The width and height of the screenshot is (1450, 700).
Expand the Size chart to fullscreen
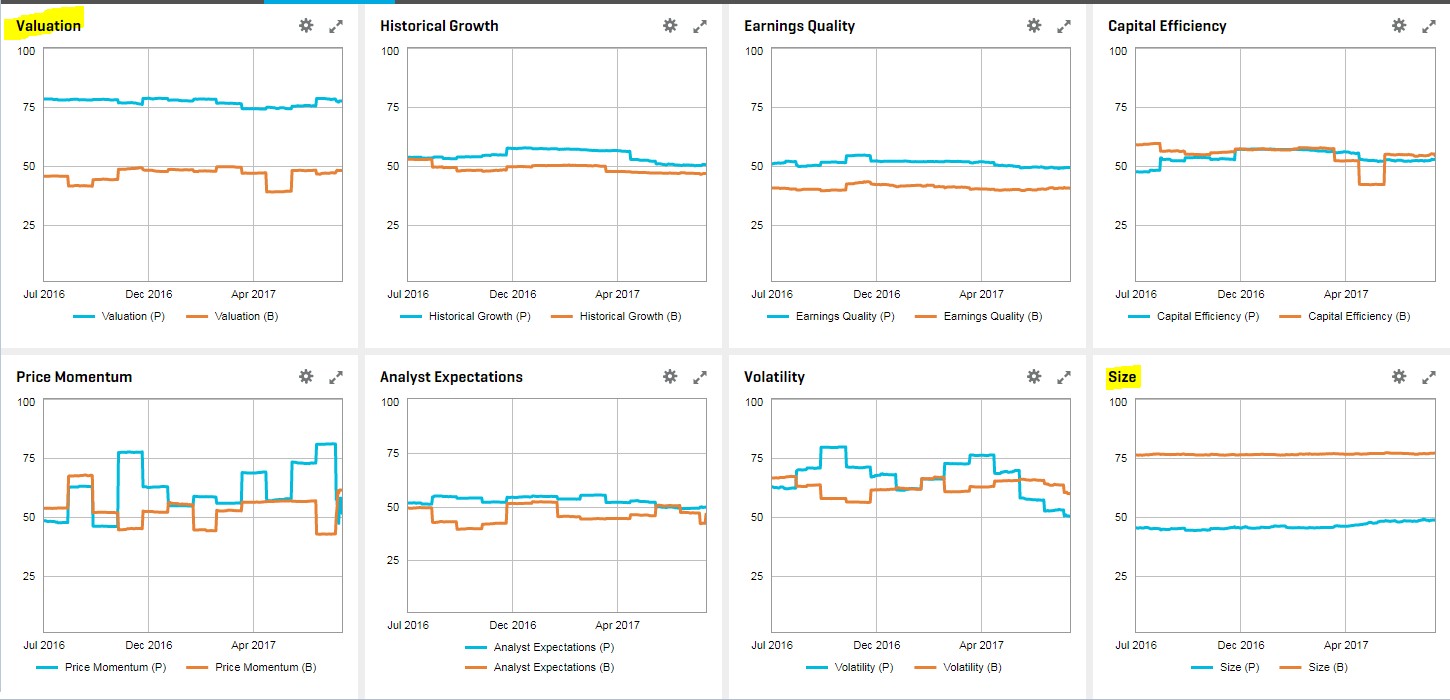[1428, 377]
